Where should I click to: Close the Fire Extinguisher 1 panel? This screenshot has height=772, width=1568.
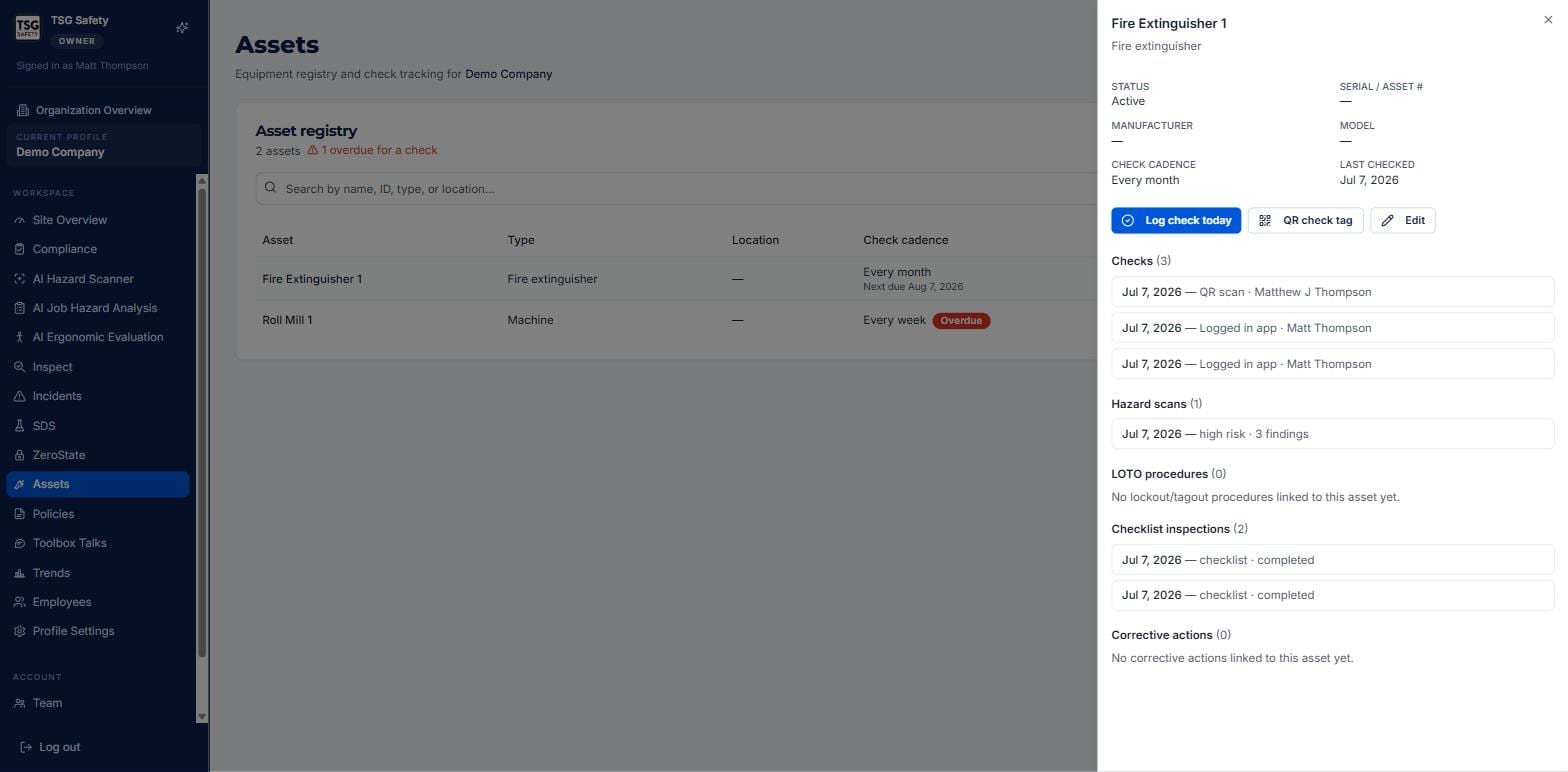click(x=1548, y=20)
